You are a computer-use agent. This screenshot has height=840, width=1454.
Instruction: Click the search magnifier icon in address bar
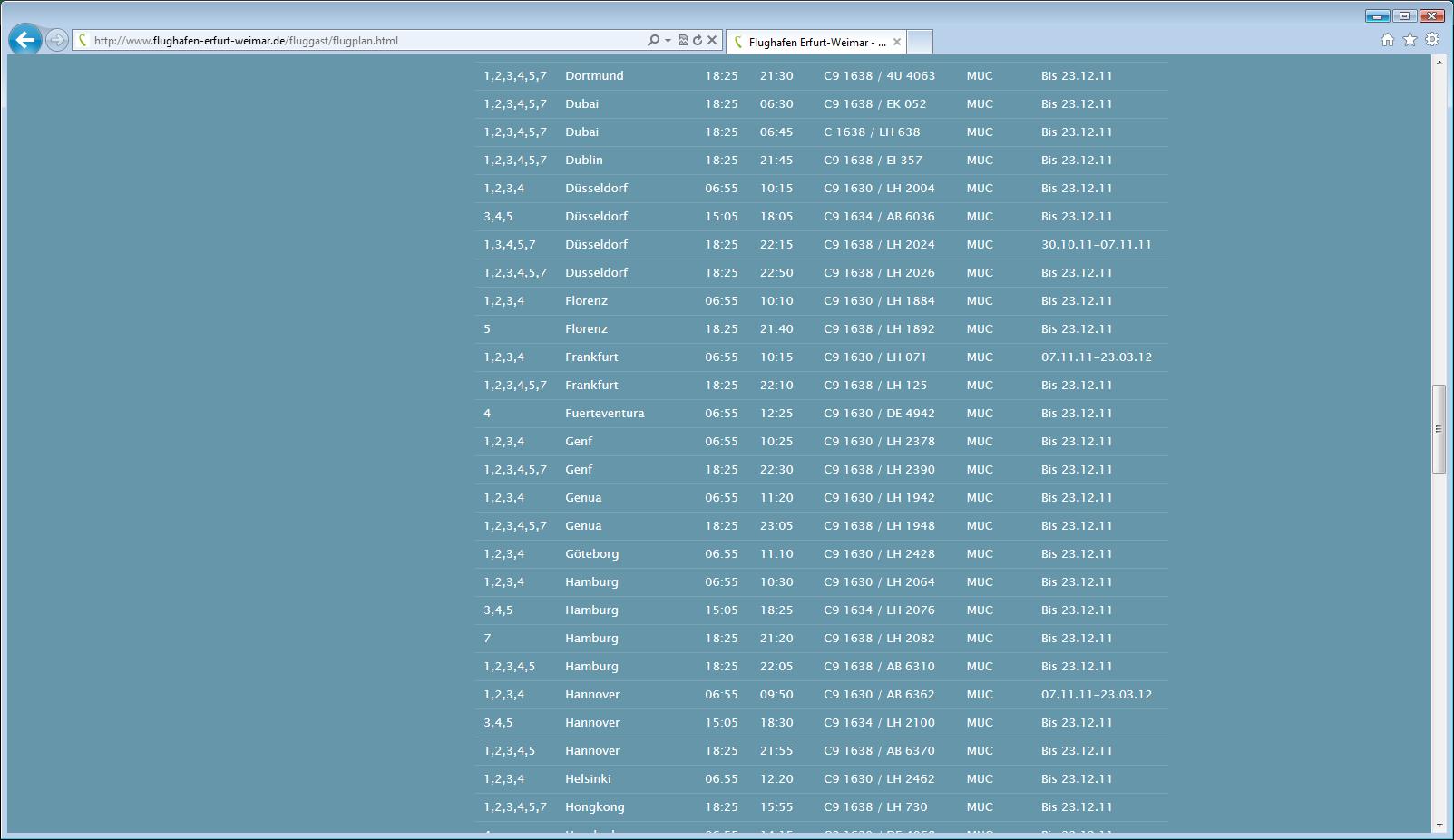tap(653, 40)
